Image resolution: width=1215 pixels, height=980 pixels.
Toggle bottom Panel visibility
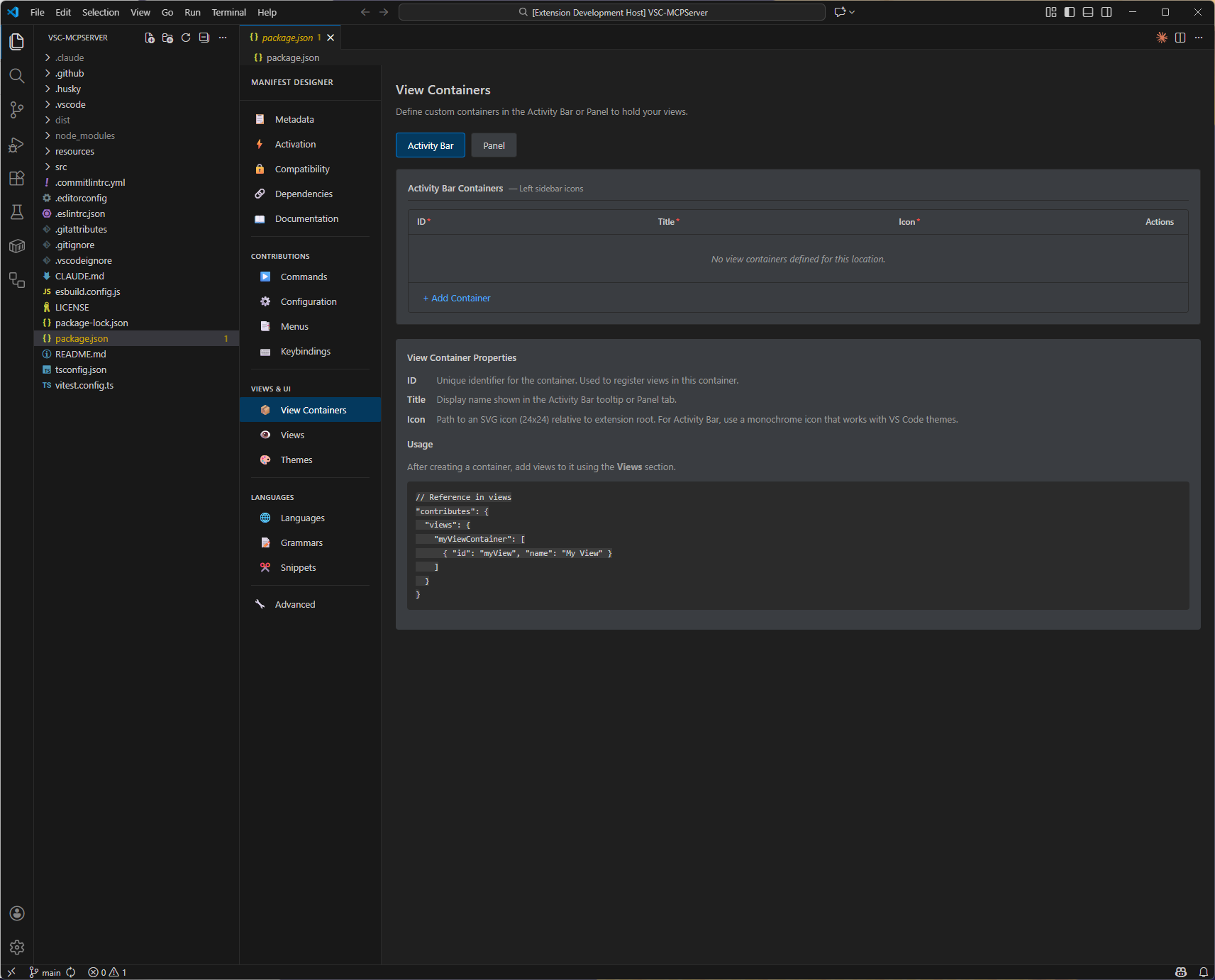[1088, 12]
